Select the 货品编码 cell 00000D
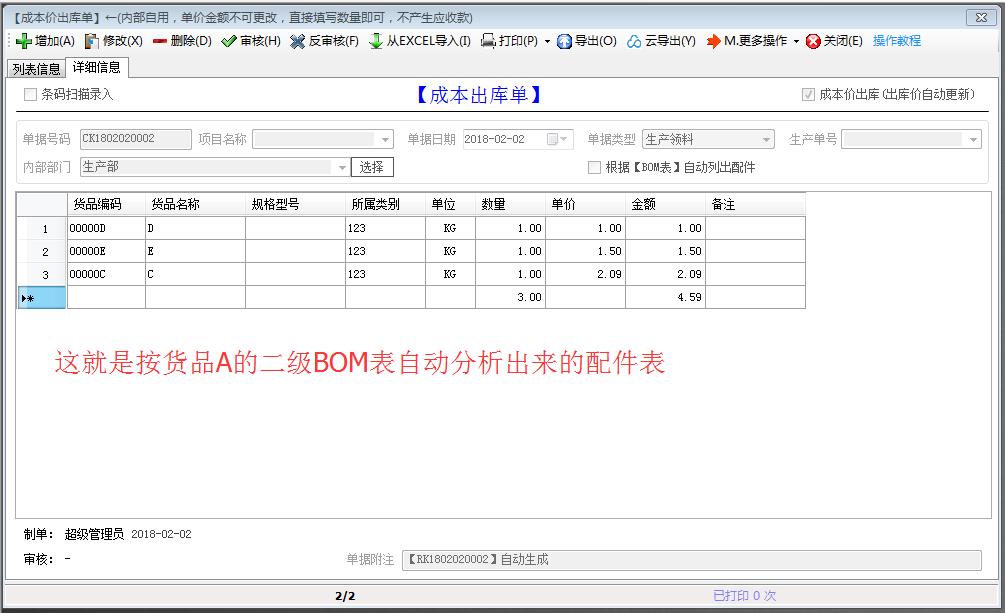Viewport: 1005px width, 613px height. point(105,228)
